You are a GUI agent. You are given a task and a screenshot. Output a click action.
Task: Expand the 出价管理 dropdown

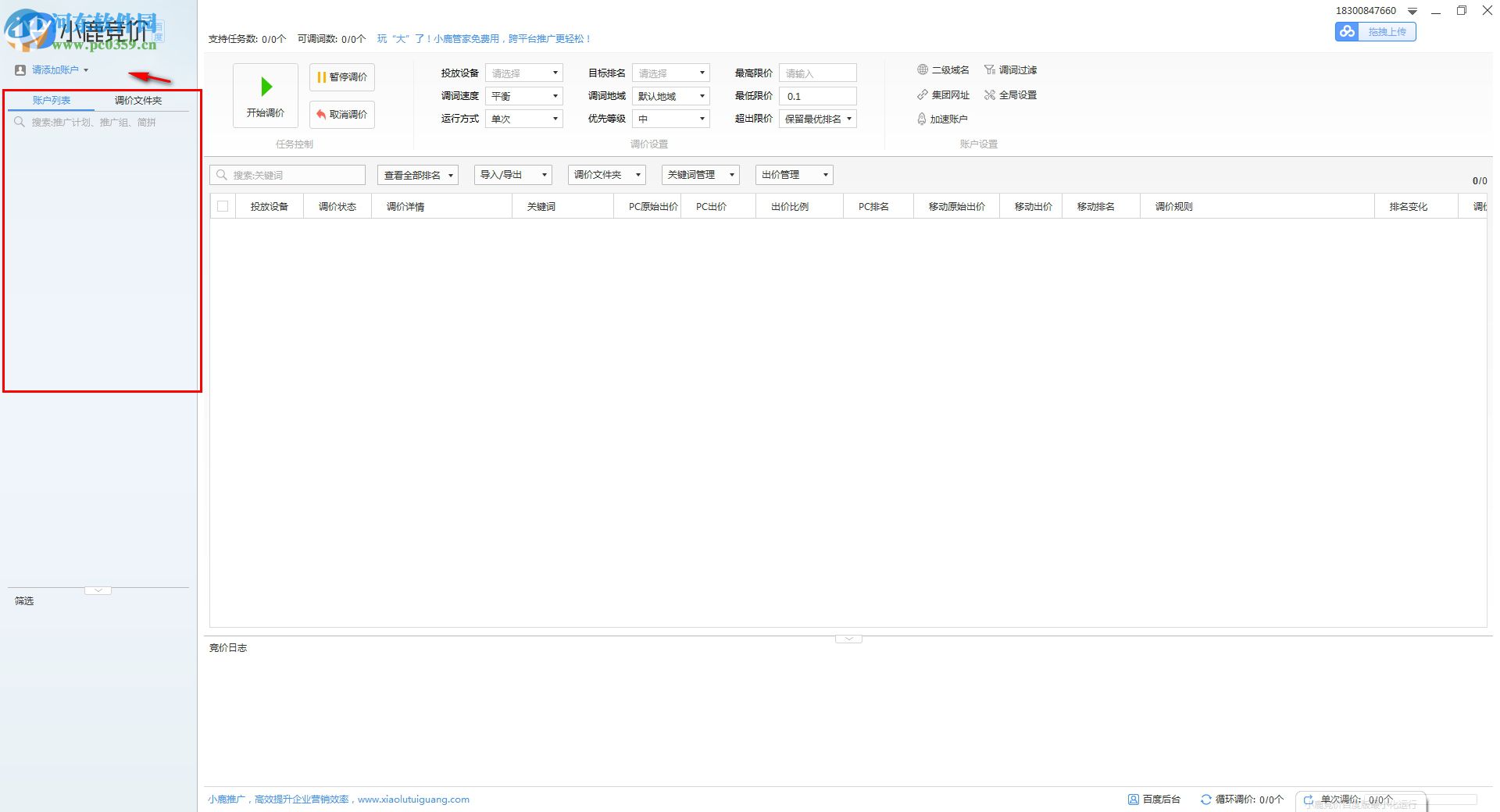click(795, 175)
